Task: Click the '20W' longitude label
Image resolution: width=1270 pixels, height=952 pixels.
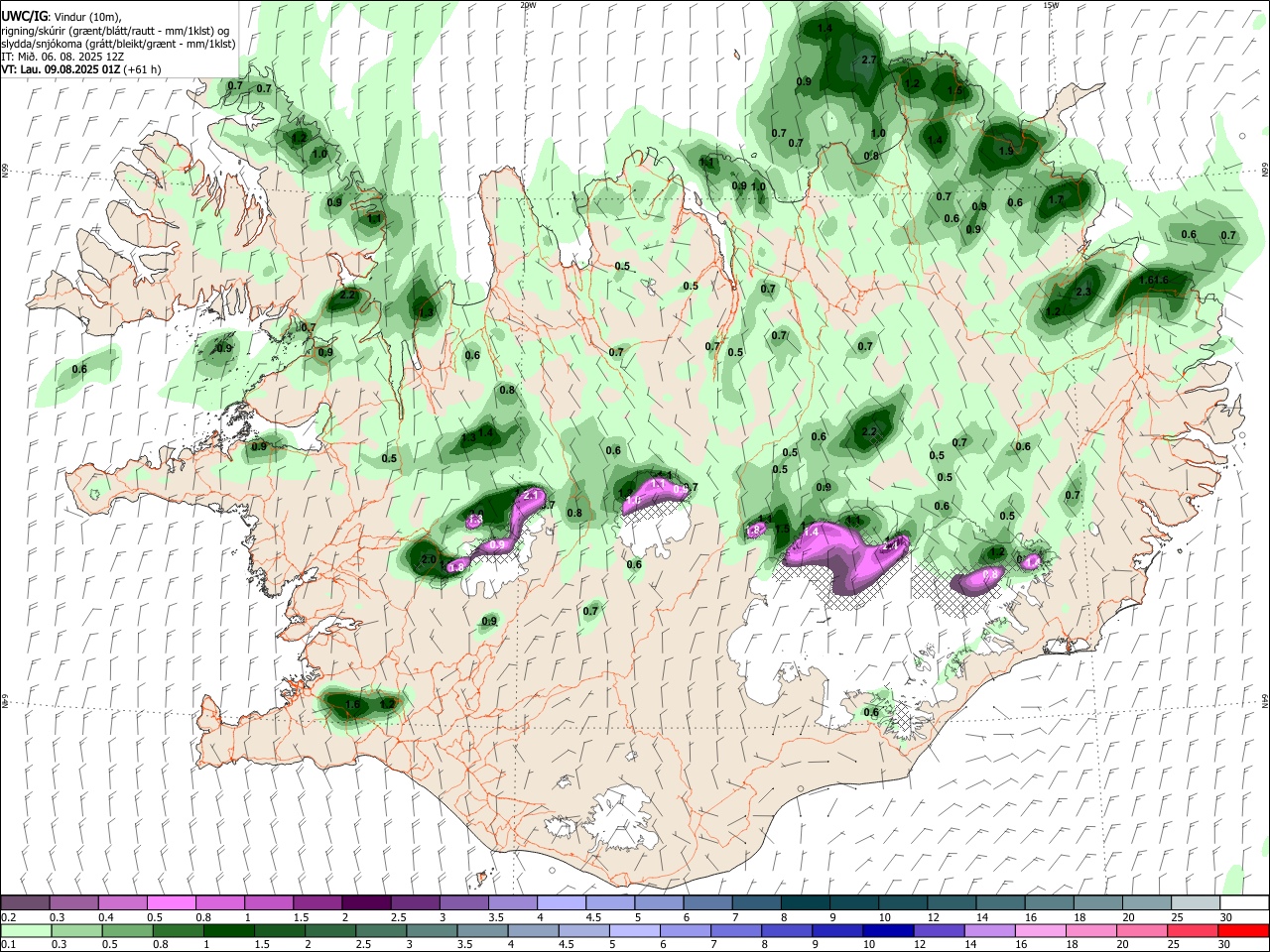Action: pyautogui.click(x=528, y=5)
